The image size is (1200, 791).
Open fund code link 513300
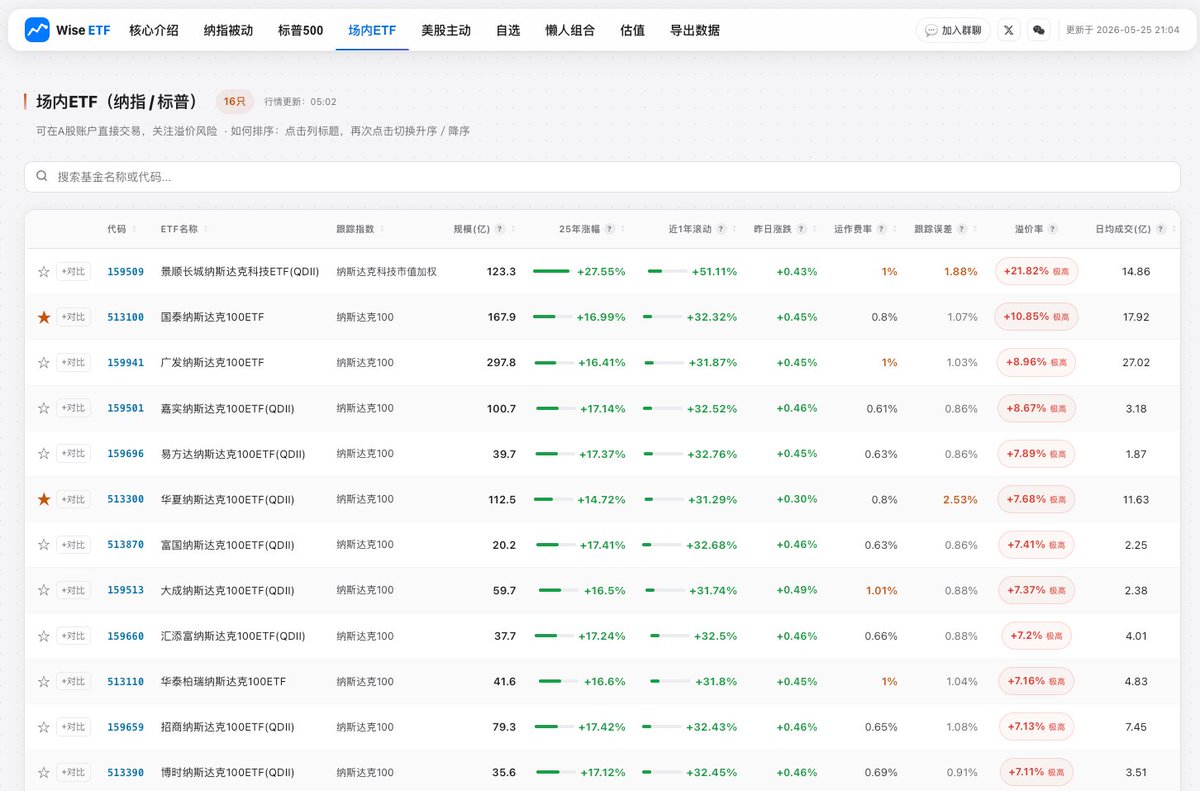point(126,499)
